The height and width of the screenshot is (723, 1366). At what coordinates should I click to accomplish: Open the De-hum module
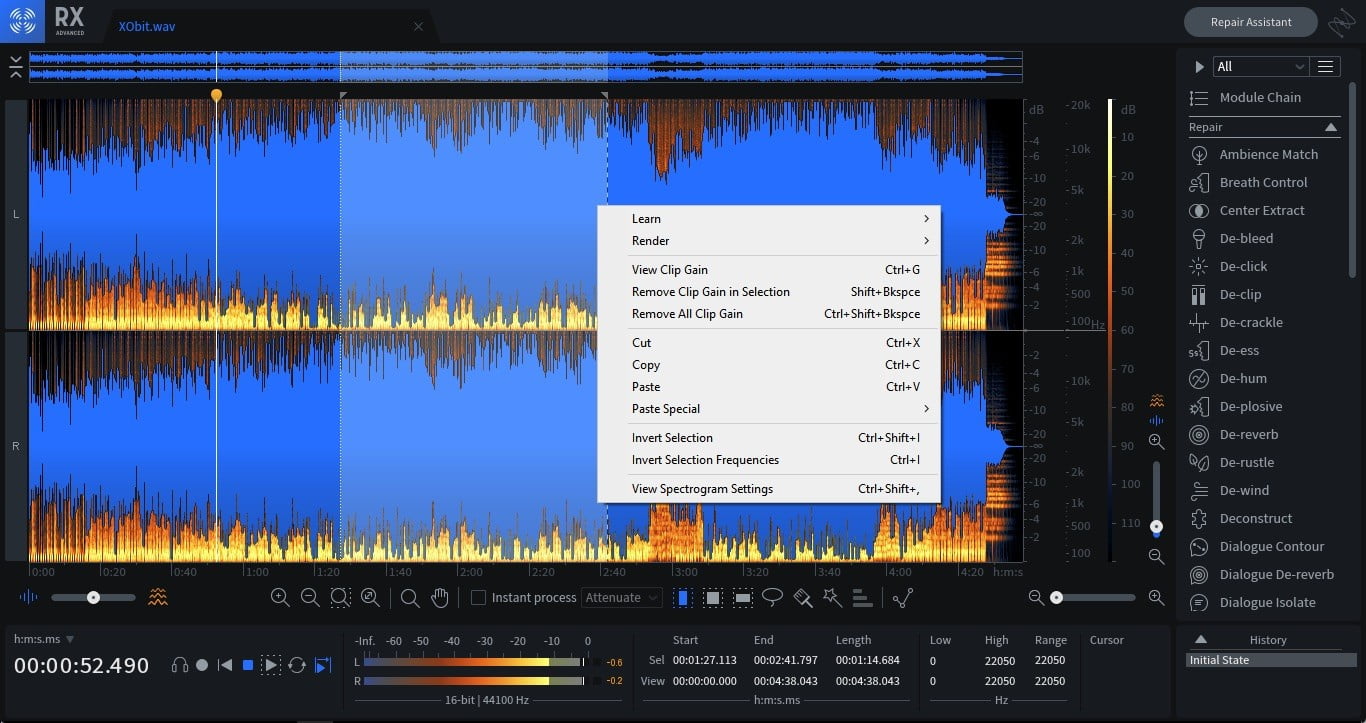[x=1243, y=378]
